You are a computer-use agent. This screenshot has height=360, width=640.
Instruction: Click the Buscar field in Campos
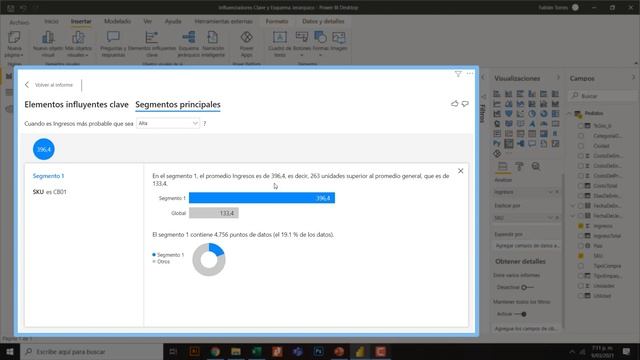[603, 96]
